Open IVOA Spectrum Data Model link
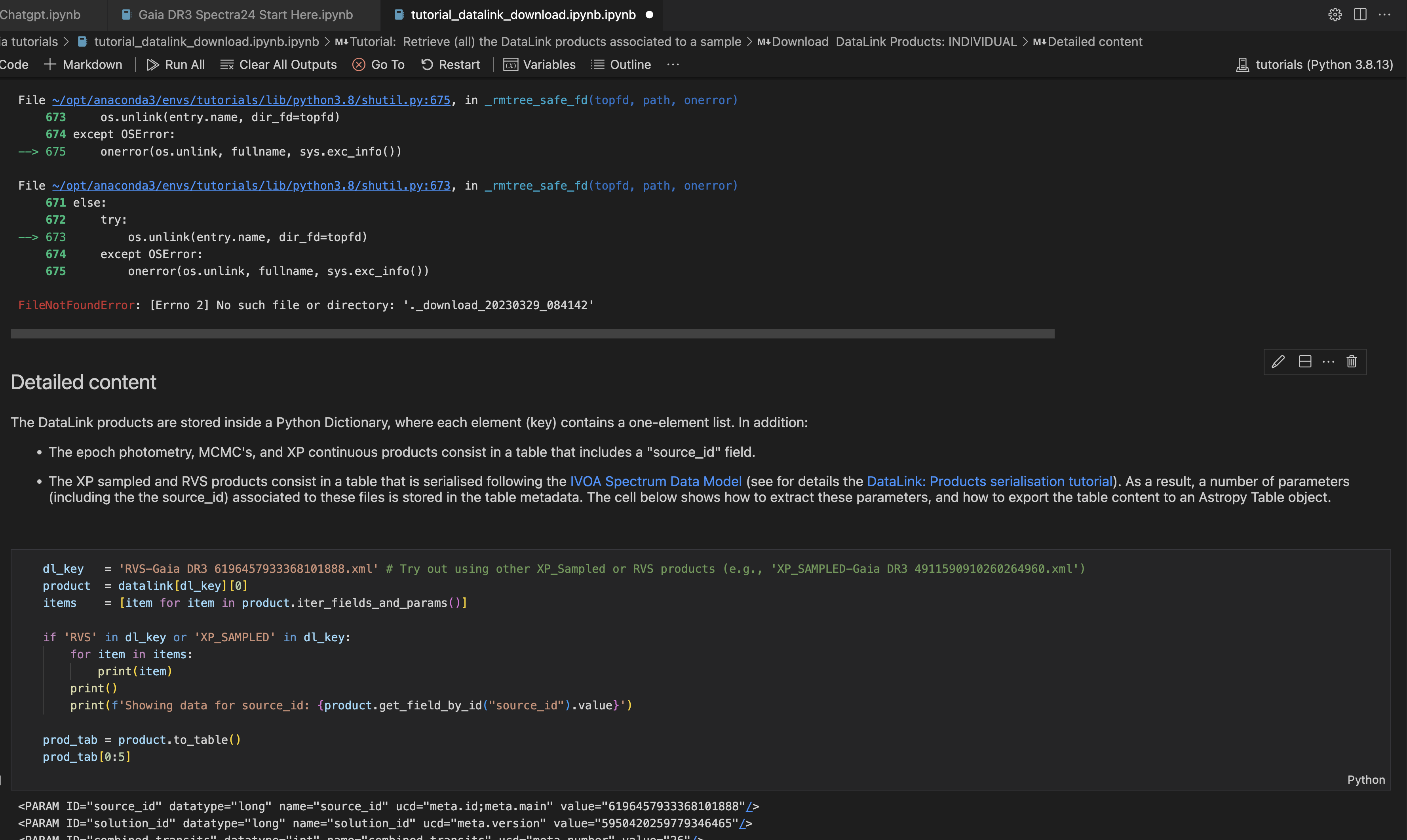The width and height of the screenshot is (1407, 840). tap(655, 481)
